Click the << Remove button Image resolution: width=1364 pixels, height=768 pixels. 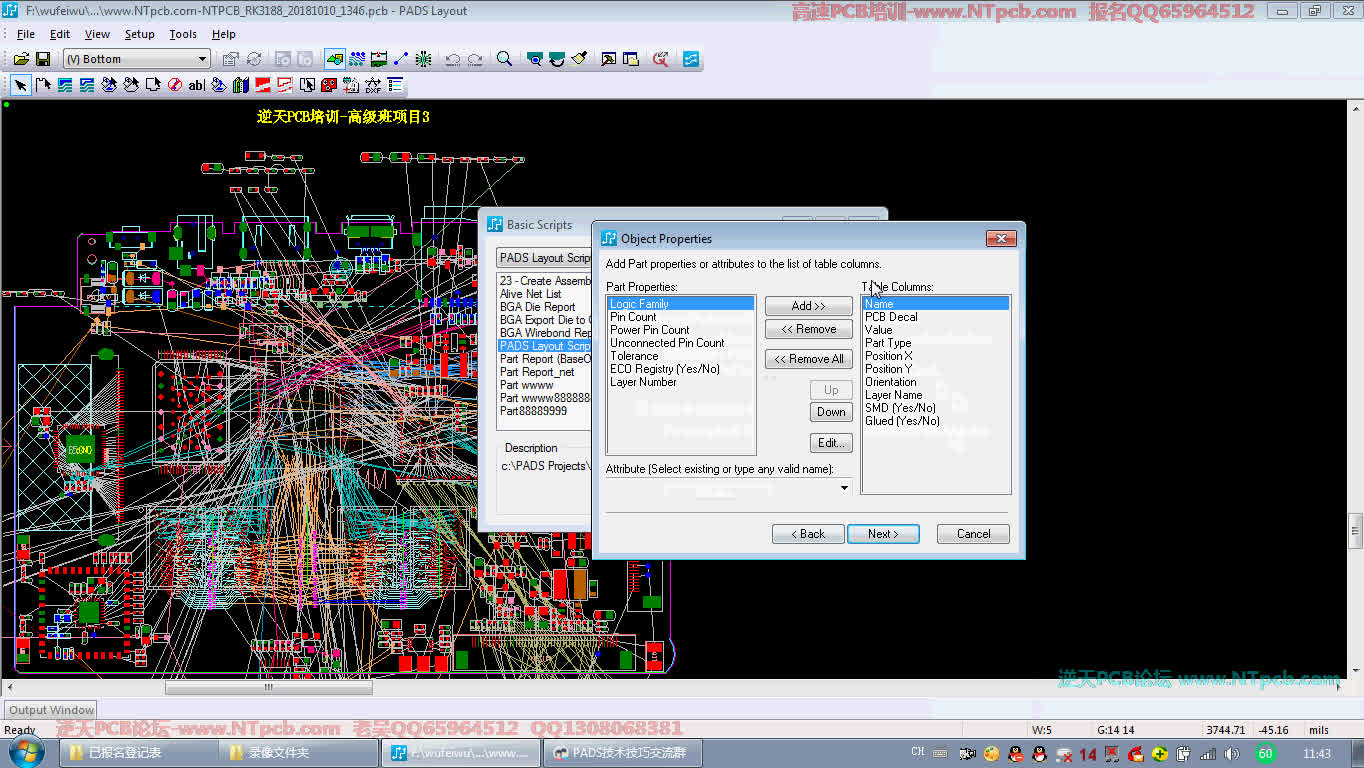pos(809,329)
